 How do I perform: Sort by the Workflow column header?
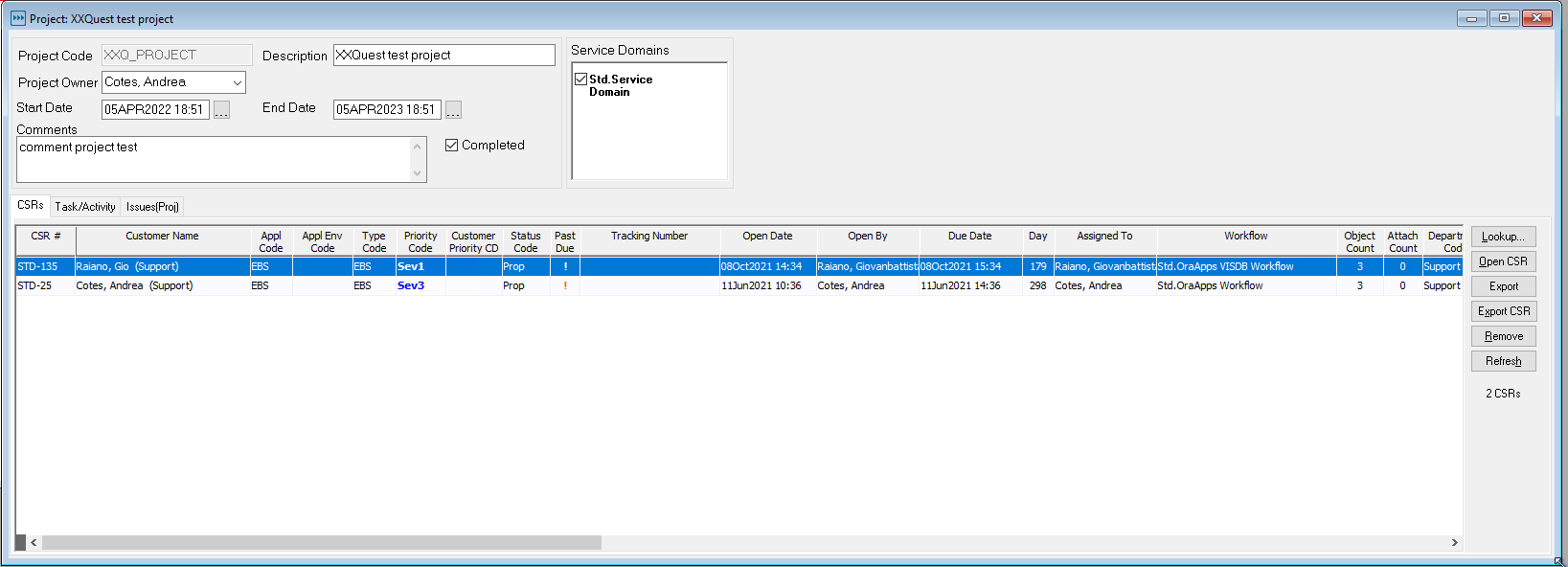click(x=1246, y=241)
